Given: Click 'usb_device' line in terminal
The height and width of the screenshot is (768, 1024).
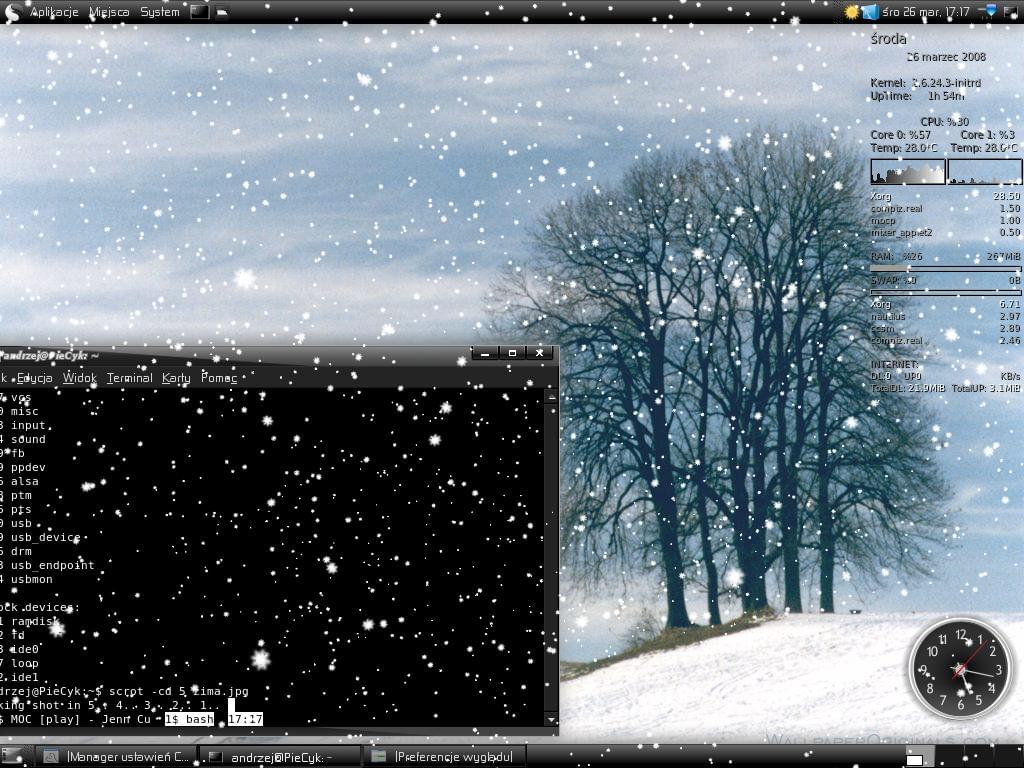Looking at the screenshot, I should pyautogui.click(x=46, y=537).
